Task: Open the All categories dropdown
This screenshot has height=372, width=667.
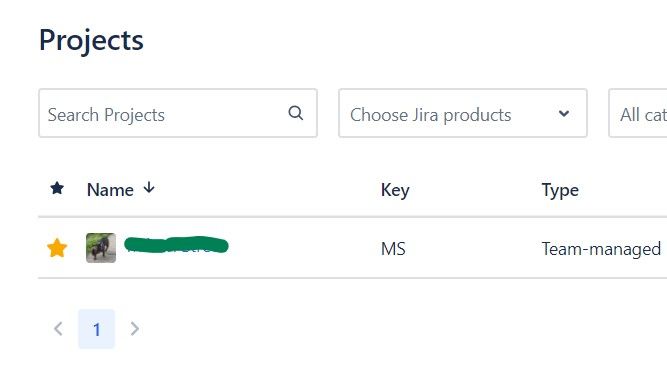Action: (638, 113)
